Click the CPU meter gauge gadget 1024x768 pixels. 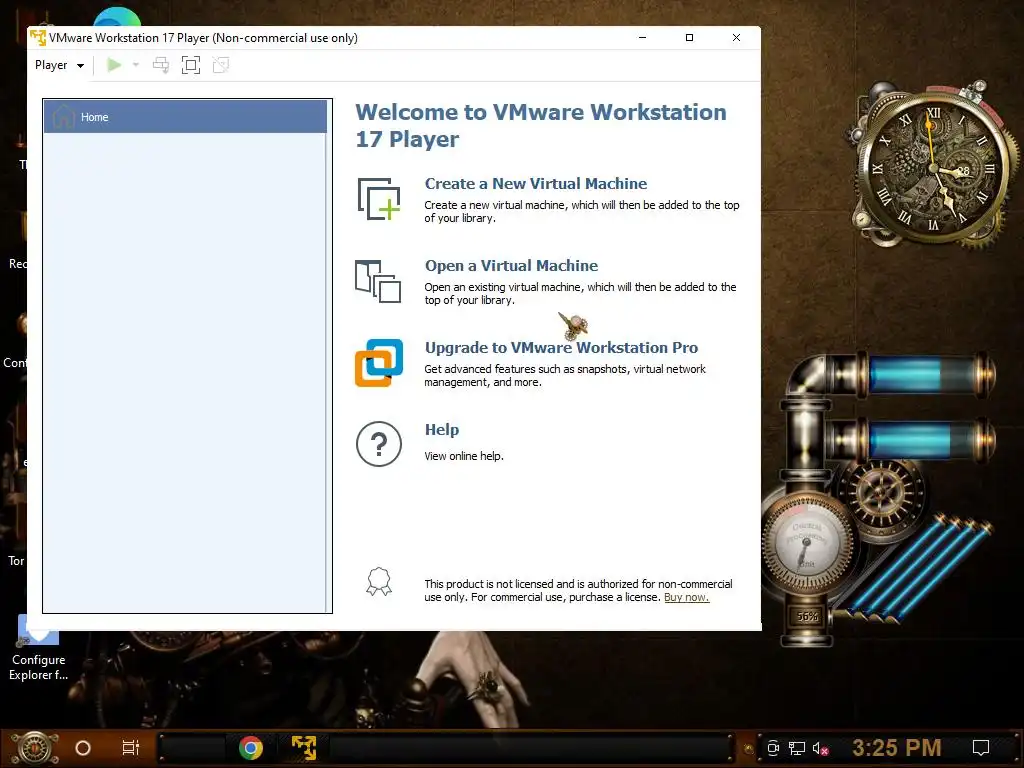pos(807,544)
